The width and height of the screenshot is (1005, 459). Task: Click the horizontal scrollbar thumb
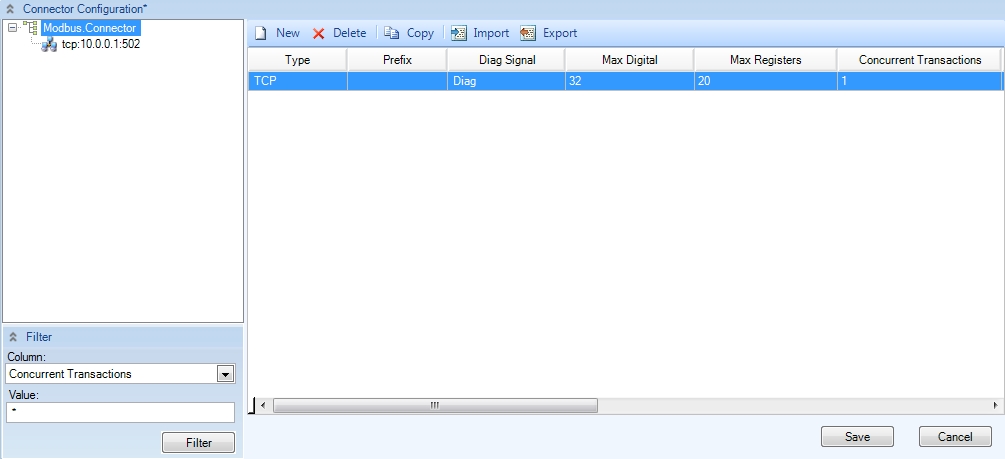[x=435, y=405]
